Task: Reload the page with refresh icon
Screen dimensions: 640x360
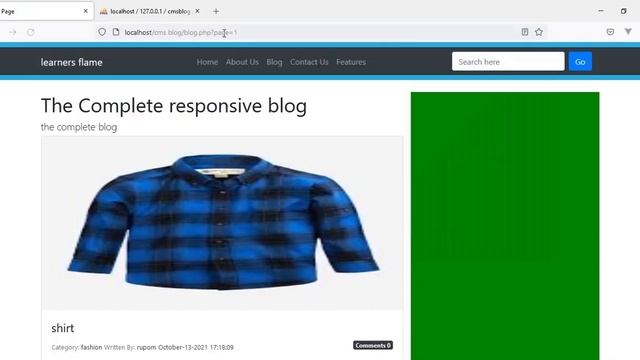Action: pyautogui.click(x=31, y=32)
